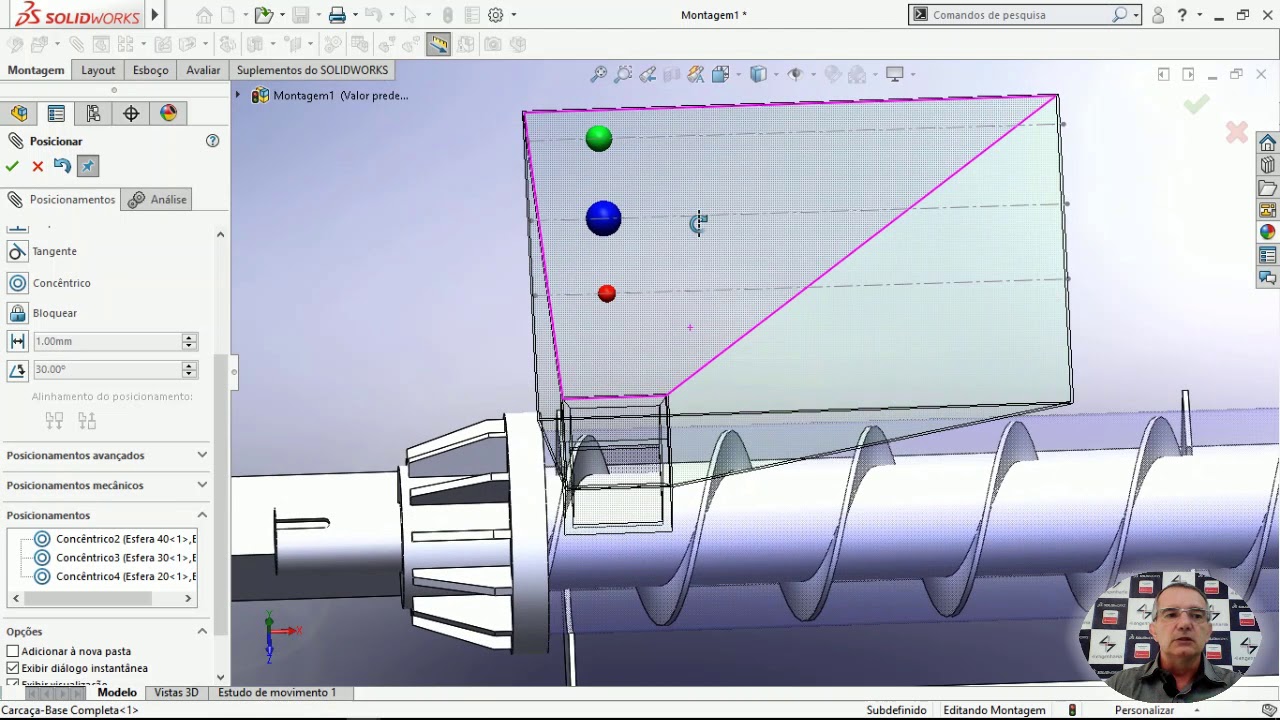Open Display Style icon

coord(758,74)
